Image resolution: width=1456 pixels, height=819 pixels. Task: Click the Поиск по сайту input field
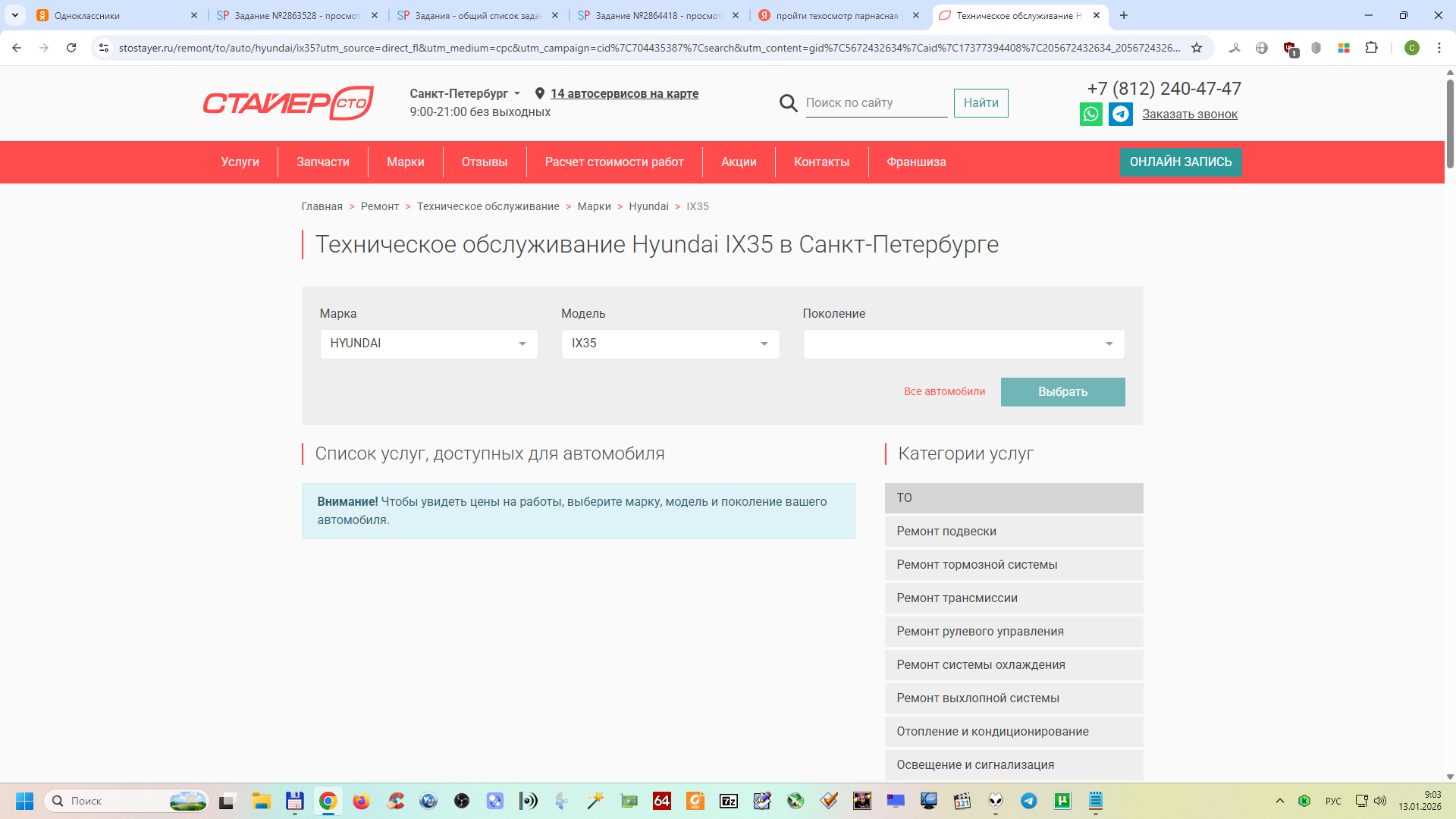(875, 103)
